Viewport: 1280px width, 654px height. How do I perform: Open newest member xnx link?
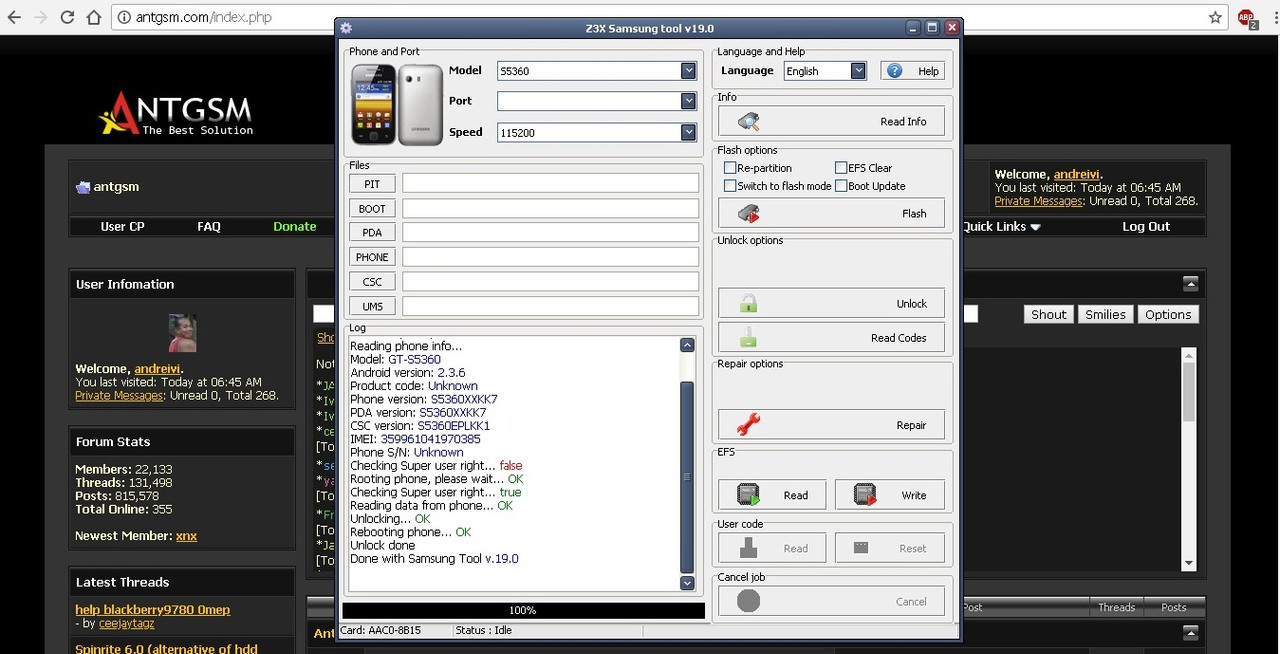(x=186, y=536)
